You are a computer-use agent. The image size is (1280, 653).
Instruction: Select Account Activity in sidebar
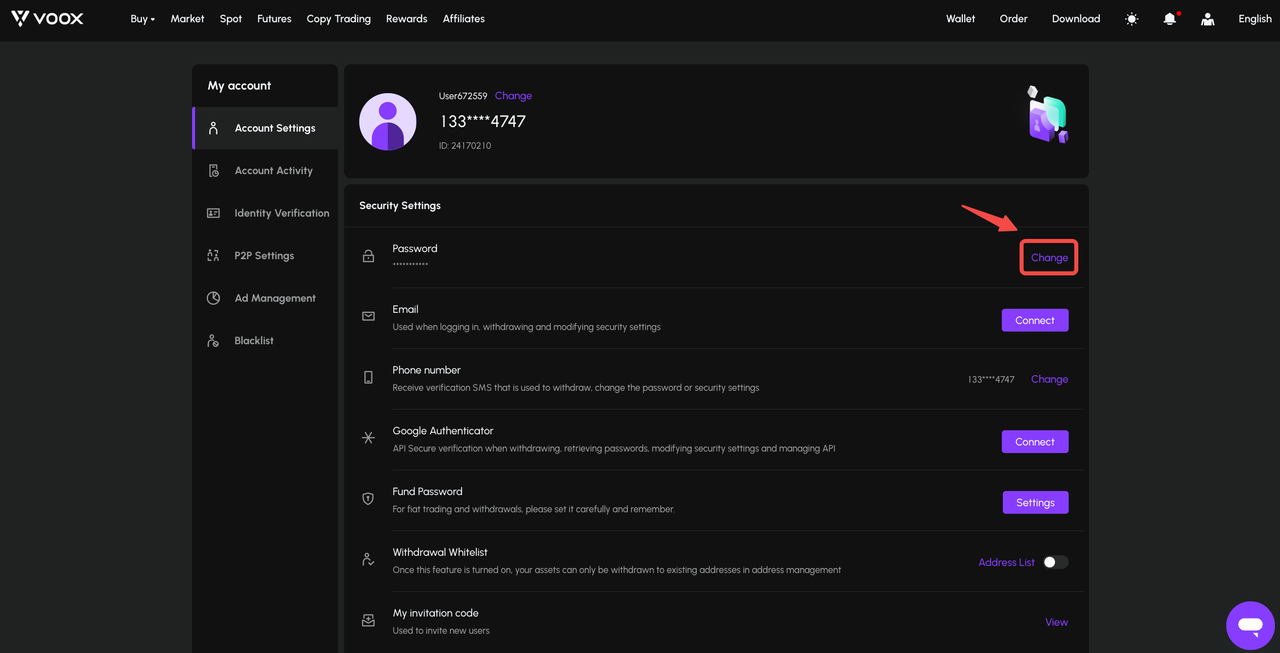pyautogui.click(x=265, y=171)
